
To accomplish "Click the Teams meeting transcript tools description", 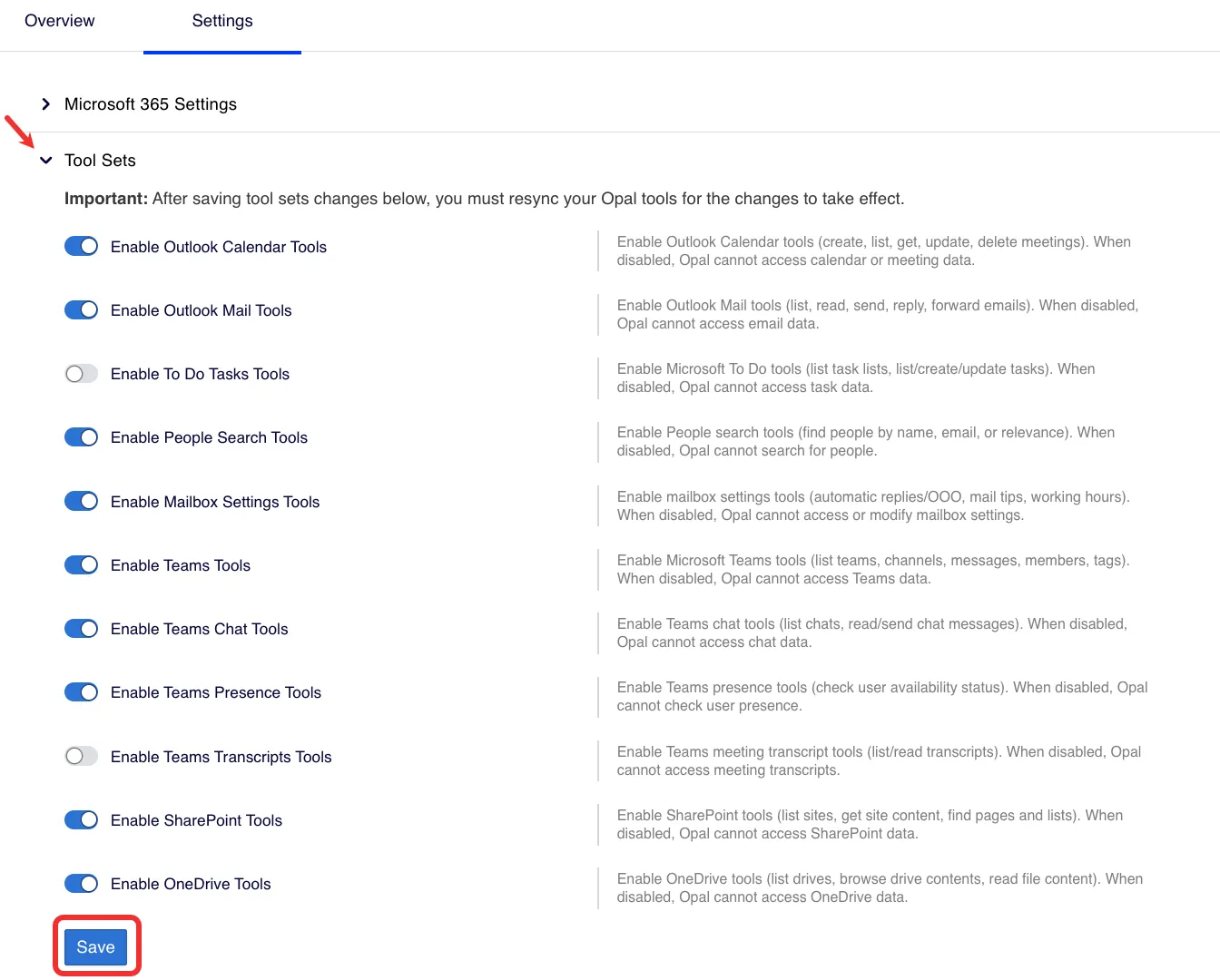I will tap(879, 761).
